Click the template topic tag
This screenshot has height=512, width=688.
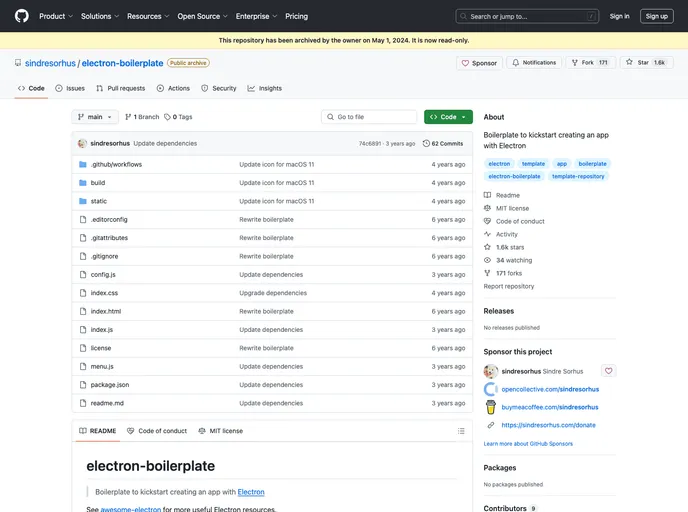tap(533, 164)
